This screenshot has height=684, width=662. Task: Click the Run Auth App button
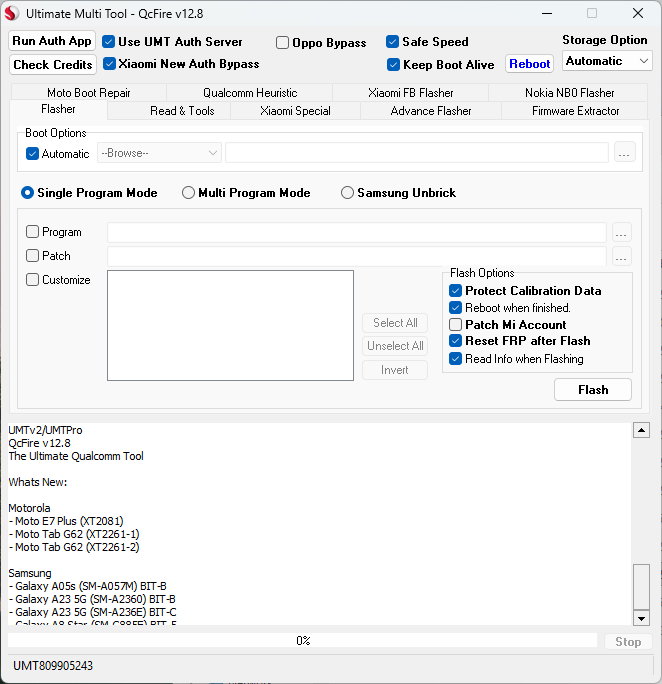tap(52, 41)
